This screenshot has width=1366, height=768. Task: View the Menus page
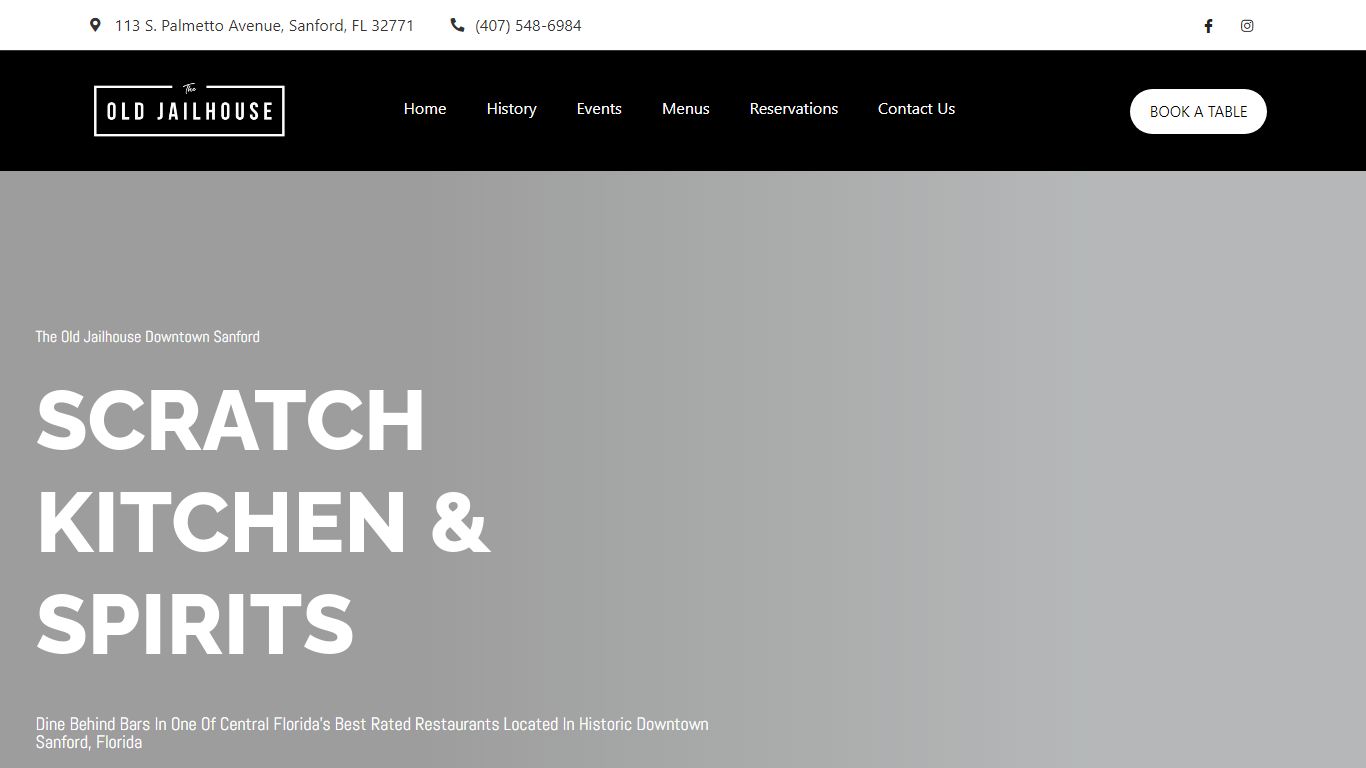tap(686, 109)
